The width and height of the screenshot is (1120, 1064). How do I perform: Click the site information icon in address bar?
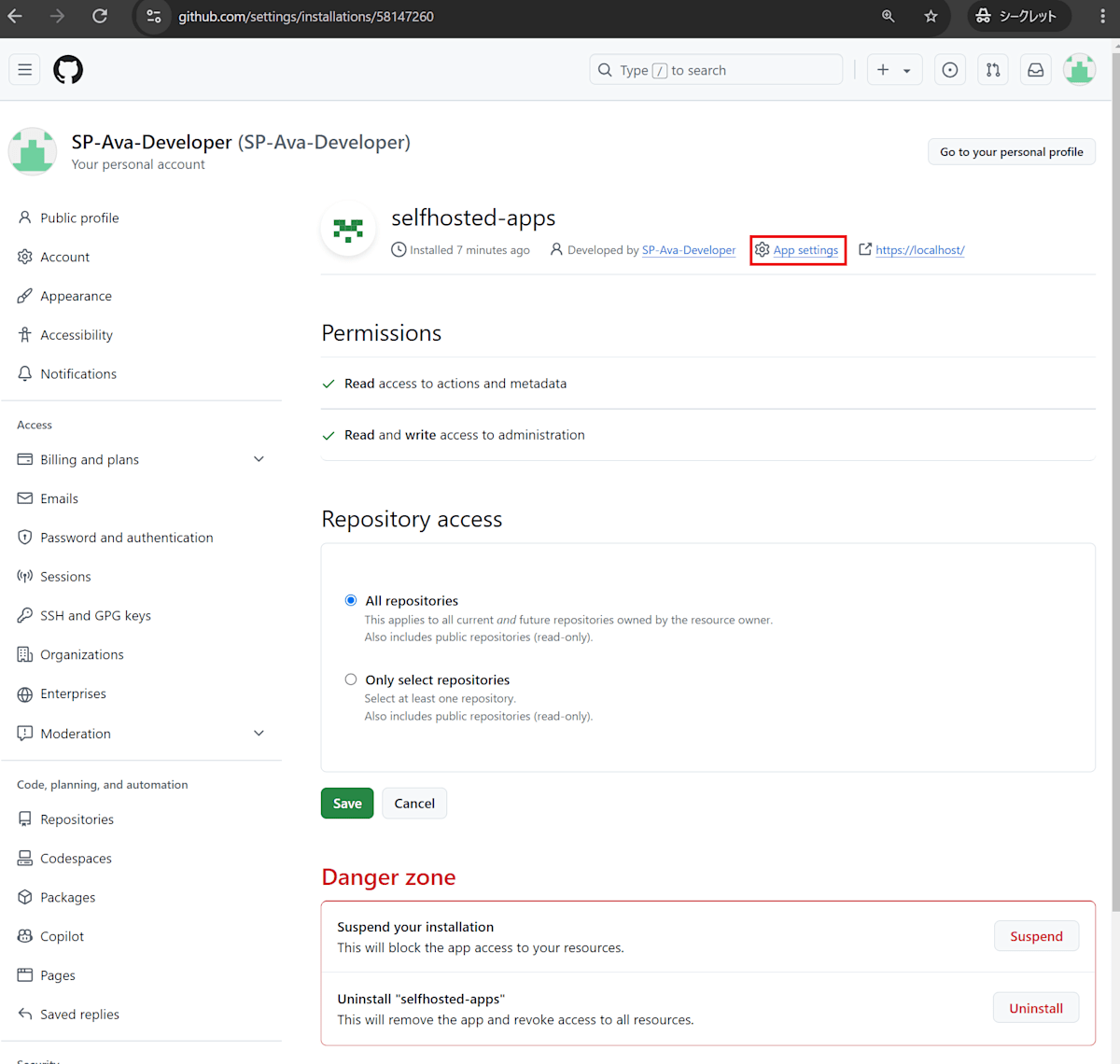pos(154,16)
